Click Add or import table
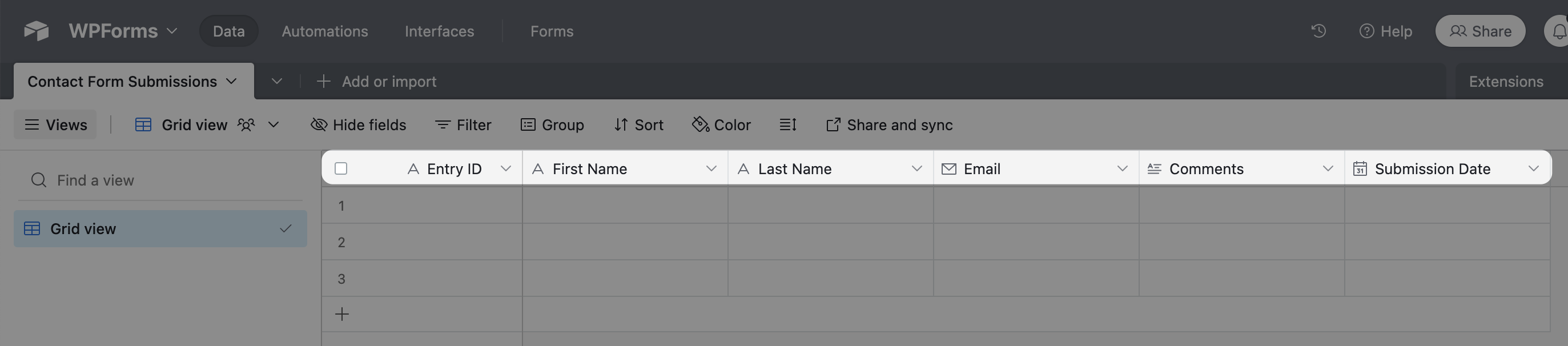 [377, 82]
